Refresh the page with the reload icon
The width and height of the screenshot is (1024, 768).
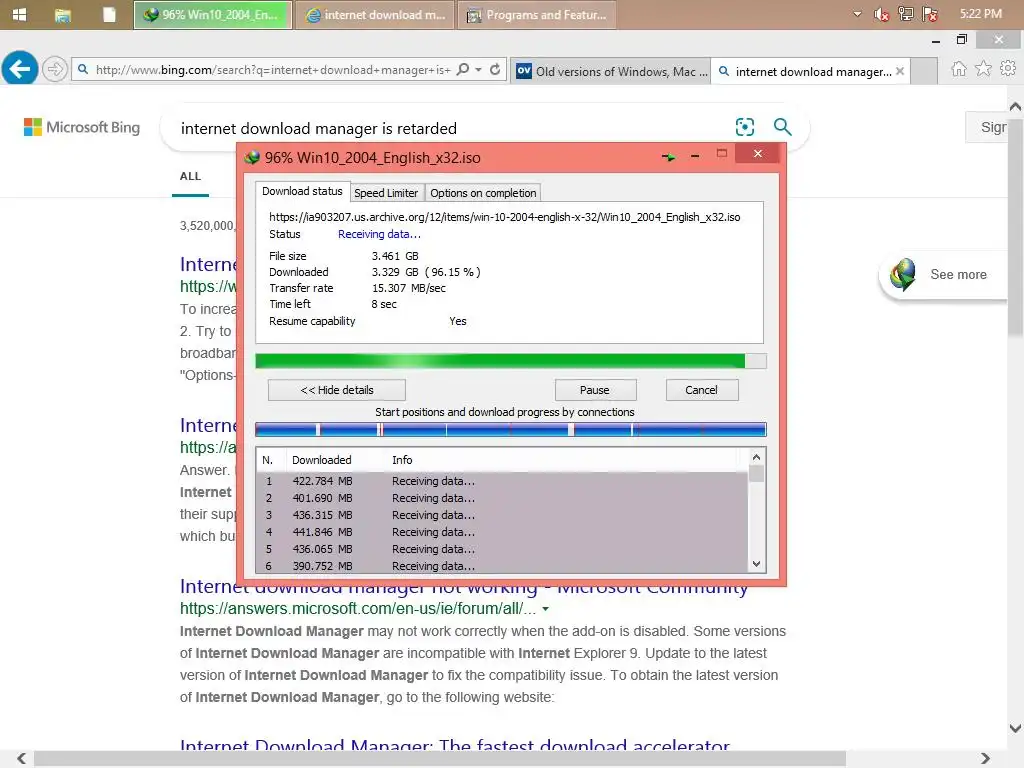(495, 69)
